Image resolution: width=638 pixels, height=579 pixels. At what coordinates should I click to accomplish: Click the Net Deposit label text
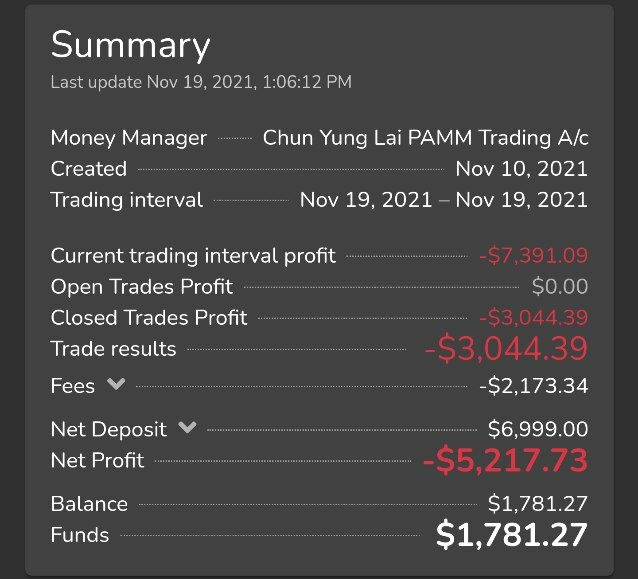click(109, 429)
